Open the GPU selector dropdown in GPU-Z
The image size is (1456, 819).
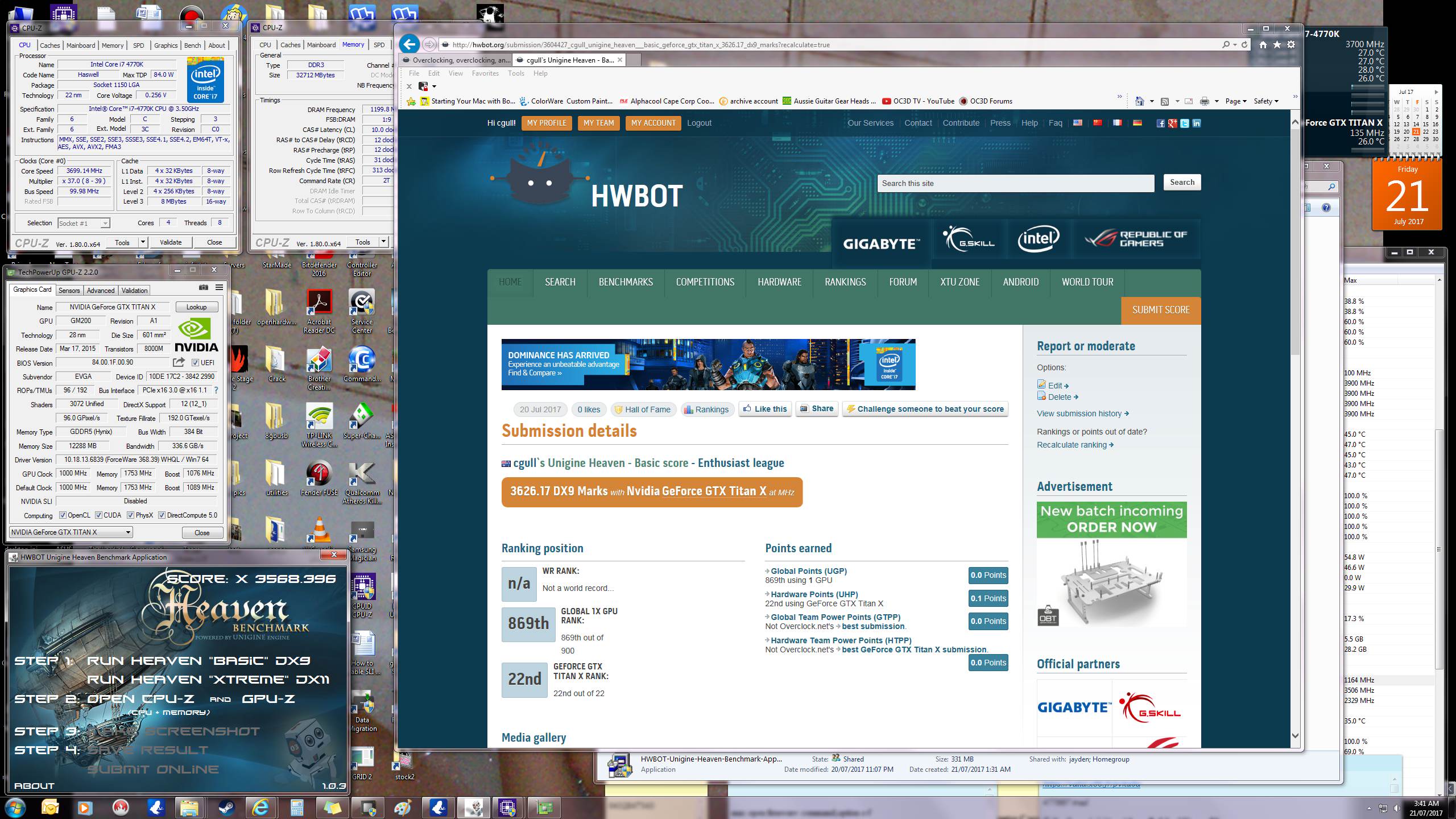tap(71, 532)
